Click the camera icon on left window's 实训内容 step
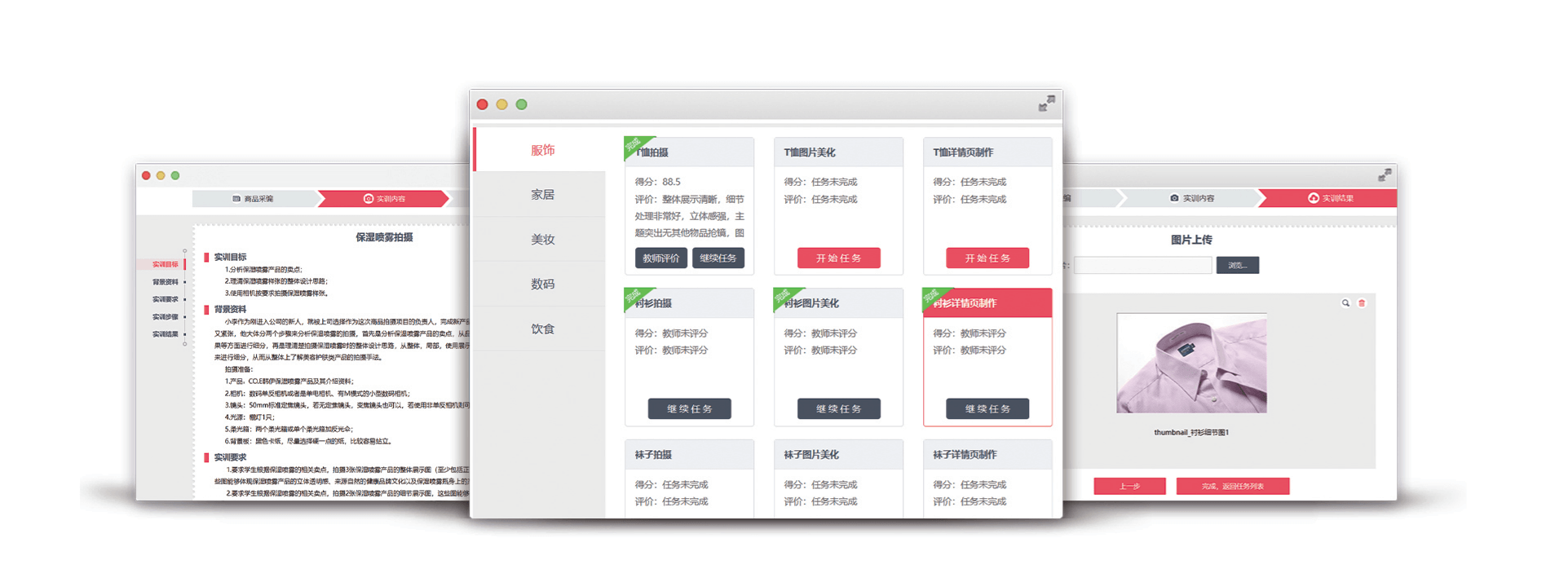Viewport: 1568px width, 569px height. point(368,198)
